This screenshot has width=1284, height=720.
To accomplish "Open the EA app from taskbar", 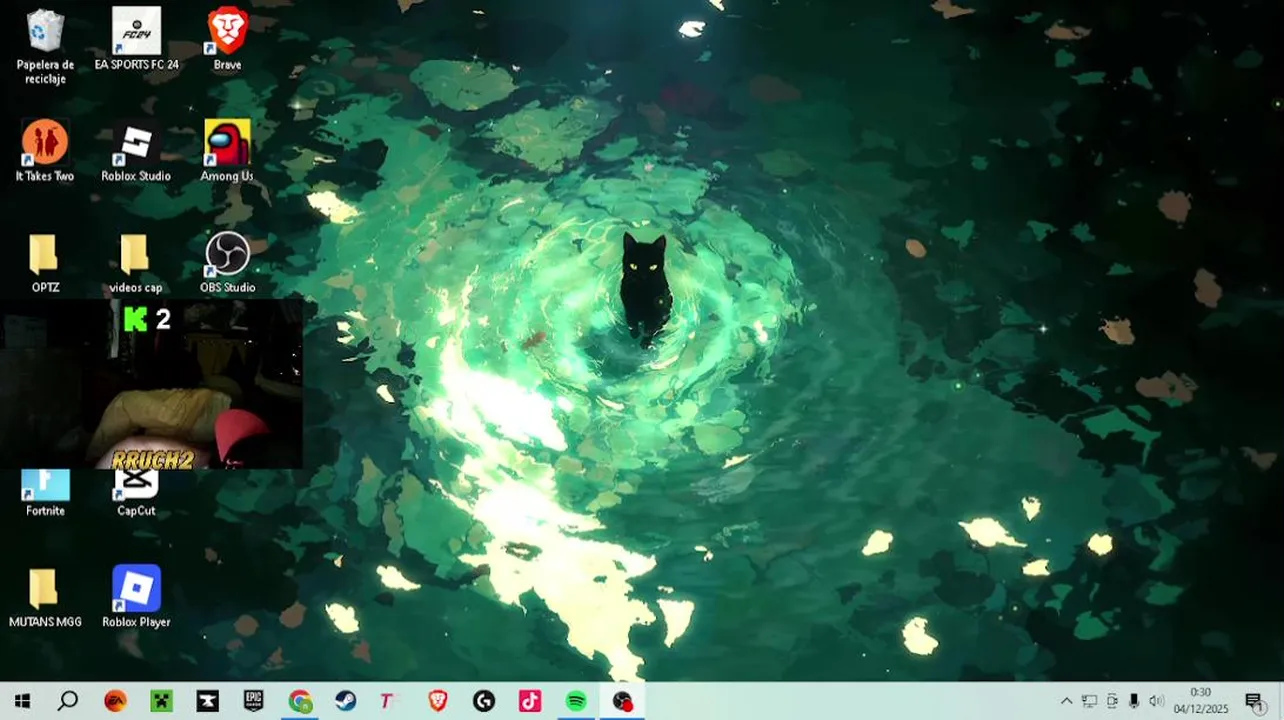I will 116,701.
